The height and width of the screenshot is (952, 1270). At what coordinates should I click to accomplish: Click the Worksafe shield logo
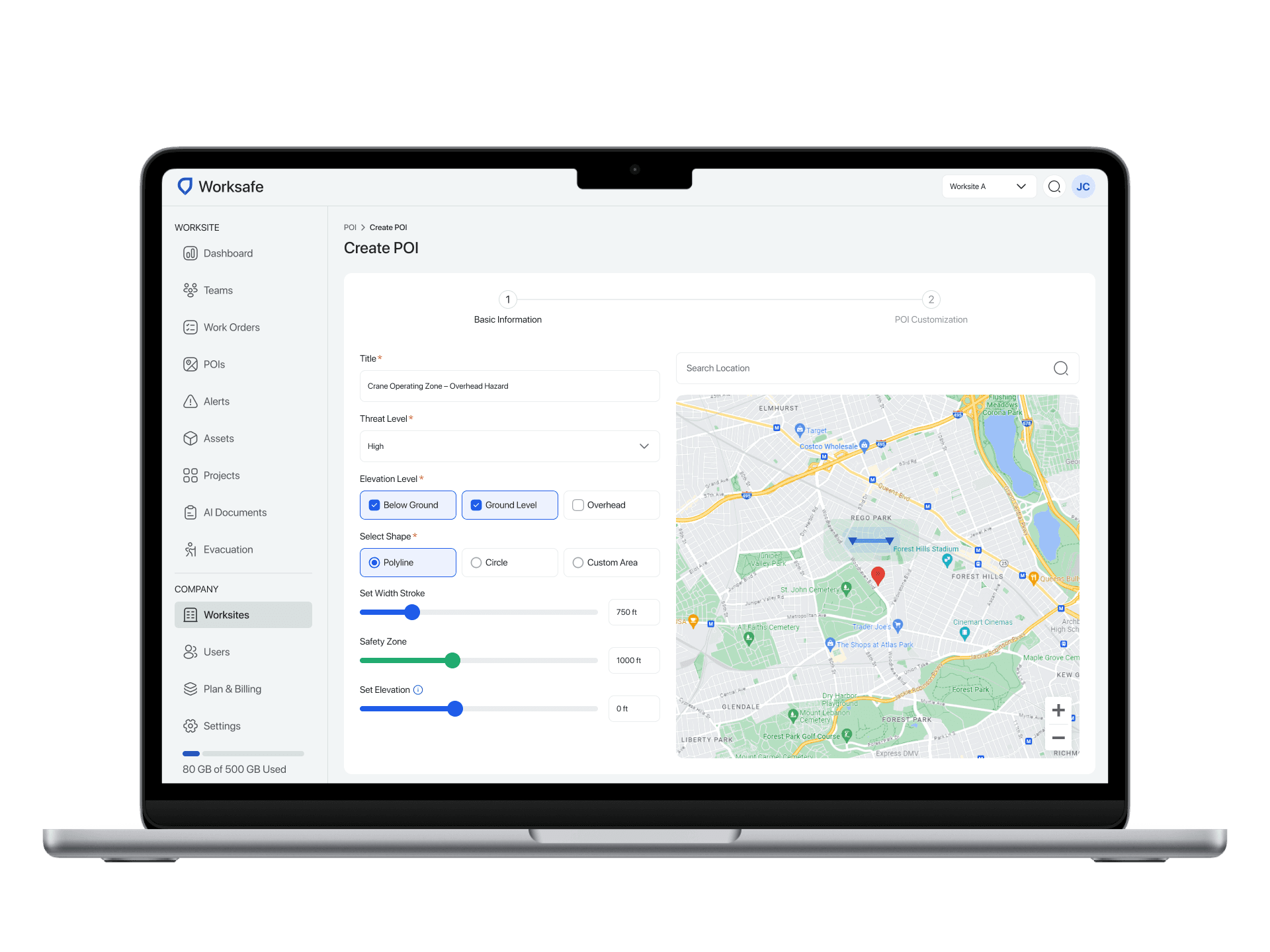tap(185, 186)
